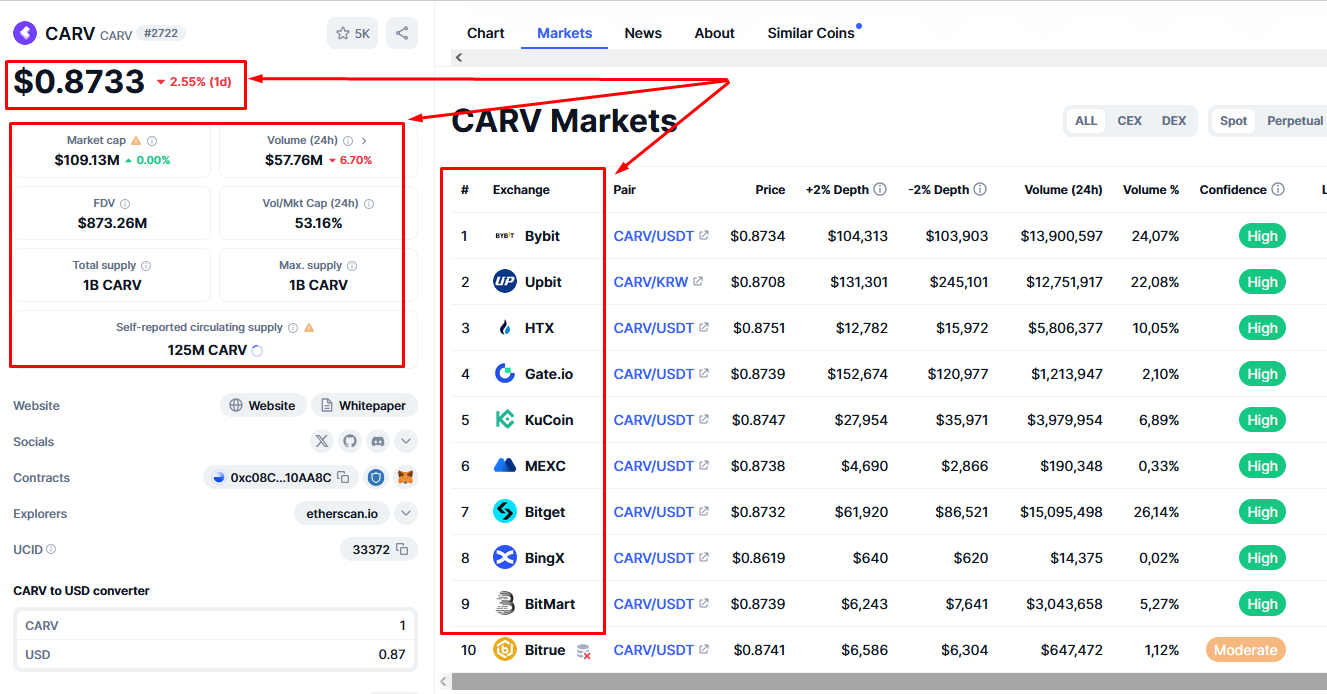Open the Discord social link
This screenshot has height=694, width=1327.
[x=378, y=441]
